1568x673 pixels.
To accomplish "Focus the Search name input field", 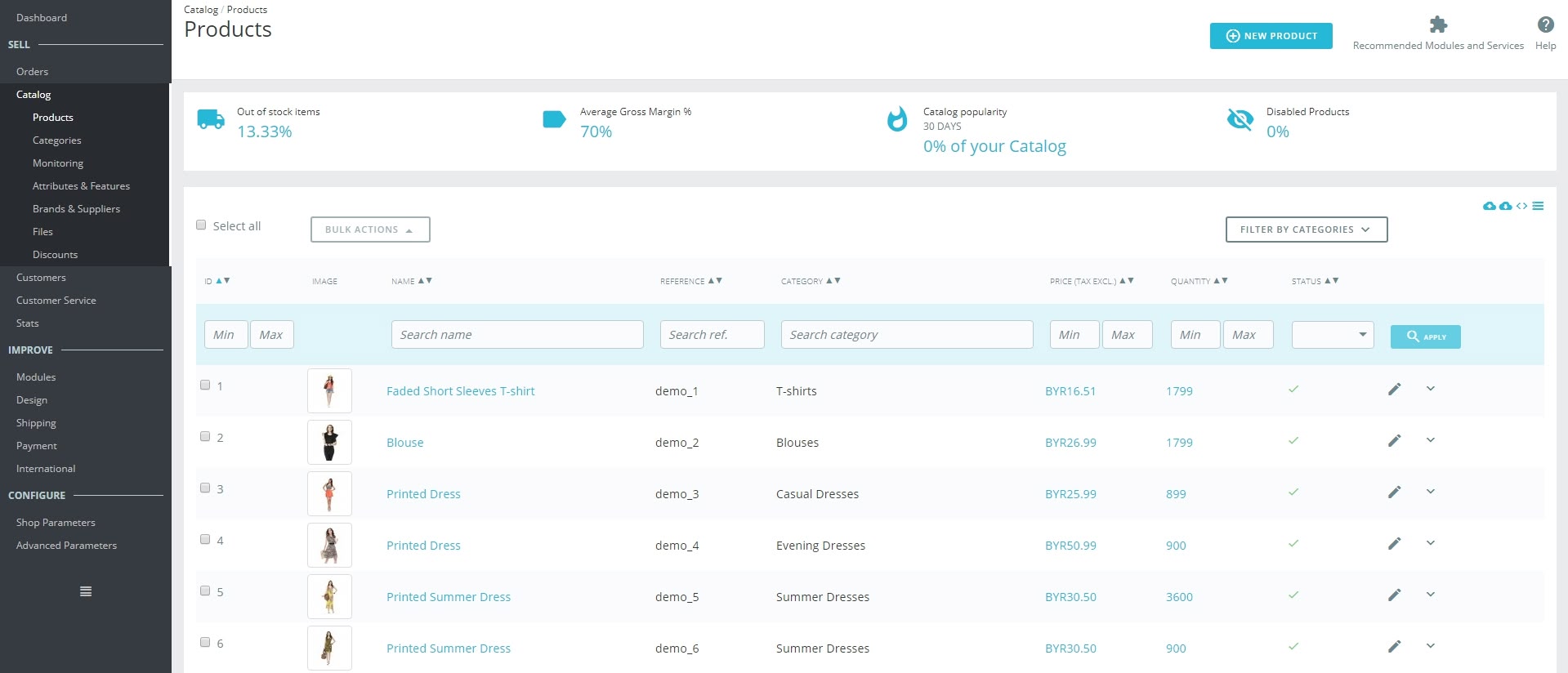I will coord(517,335).
